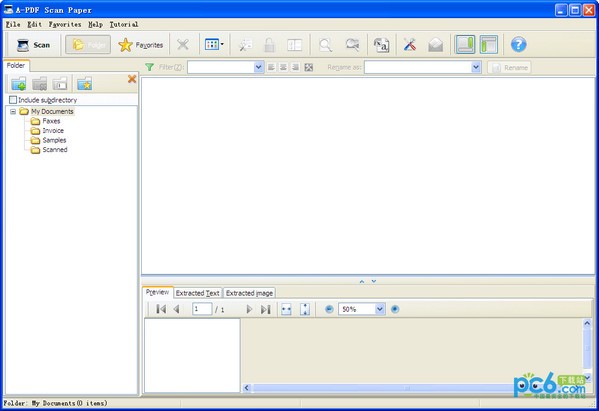Collapse the My Documents tree node
Image resolution: width=599 pixels, height=411 pixels.
point(13,112)
